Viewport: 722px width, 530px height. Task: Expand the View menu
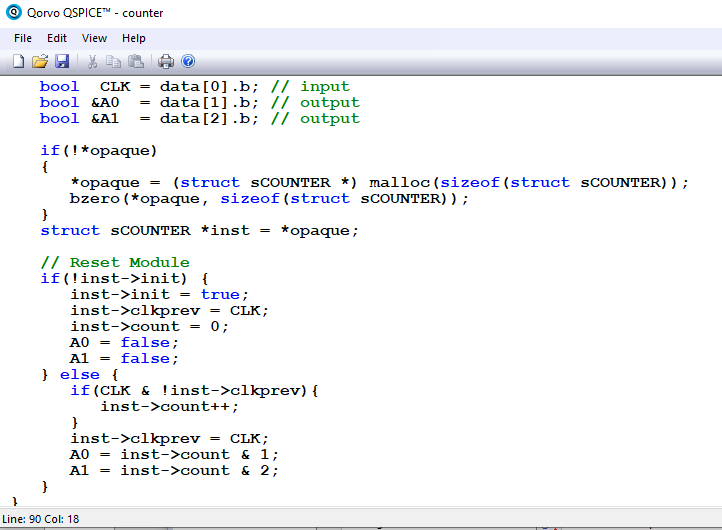94,38
